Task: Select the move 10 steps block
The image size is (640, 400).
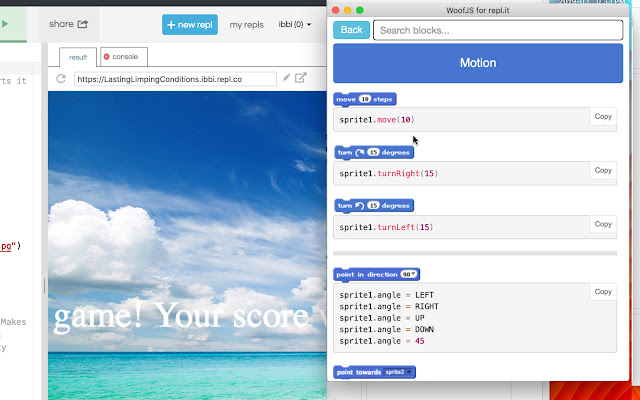Action: point(364,99)
